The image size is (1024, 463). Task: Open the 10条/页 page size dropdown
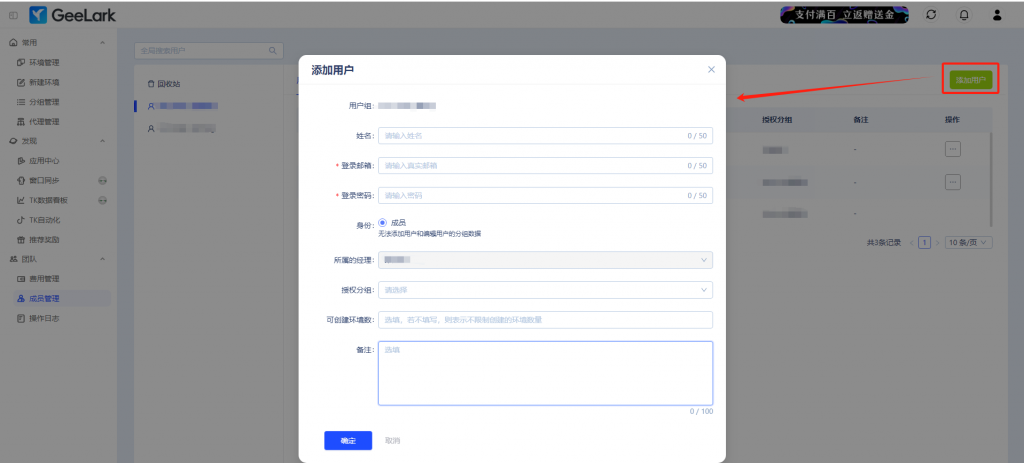(x=970, y=242)
